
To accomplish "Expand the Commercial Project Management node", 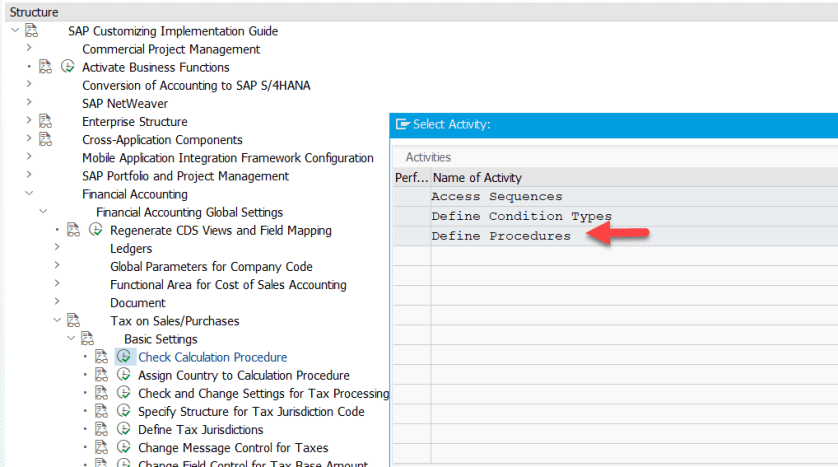I will tap(29, 49).
